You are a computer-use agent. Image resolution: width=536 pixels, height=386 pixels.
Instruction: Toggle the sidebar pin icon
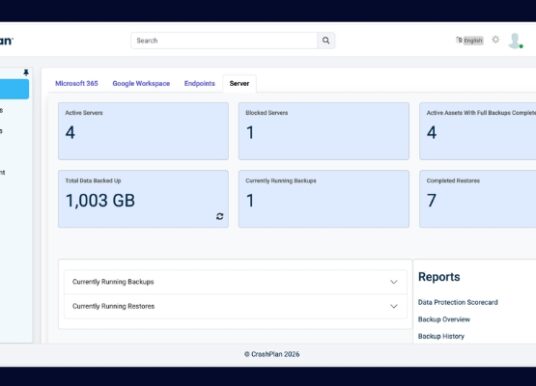(26, 72)
